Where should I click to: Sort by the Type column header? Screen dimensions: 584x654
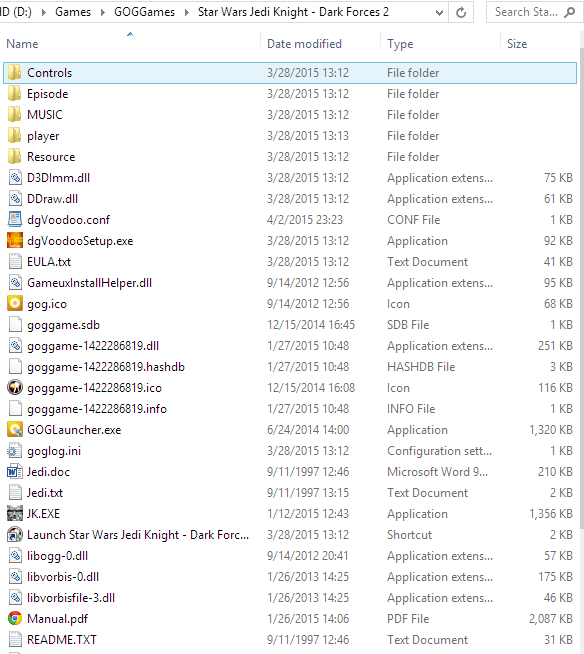pos(400,44)
